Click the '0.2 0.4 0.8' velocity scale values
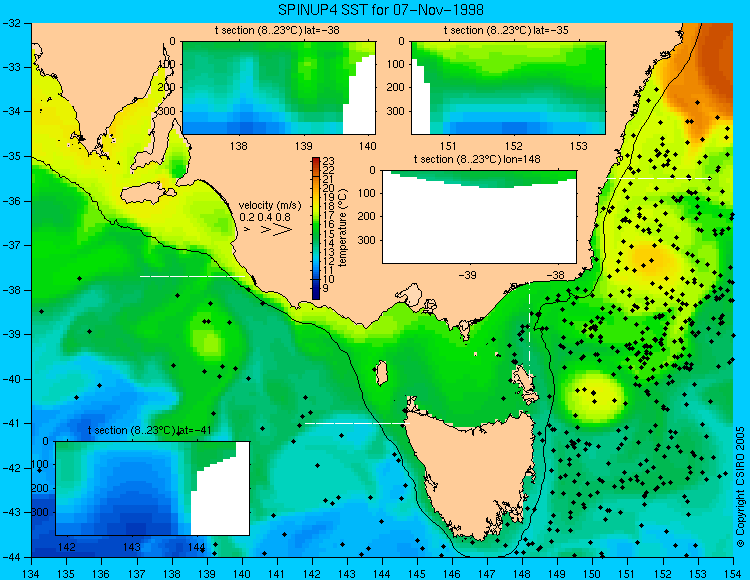 click(x=265, y=218)
